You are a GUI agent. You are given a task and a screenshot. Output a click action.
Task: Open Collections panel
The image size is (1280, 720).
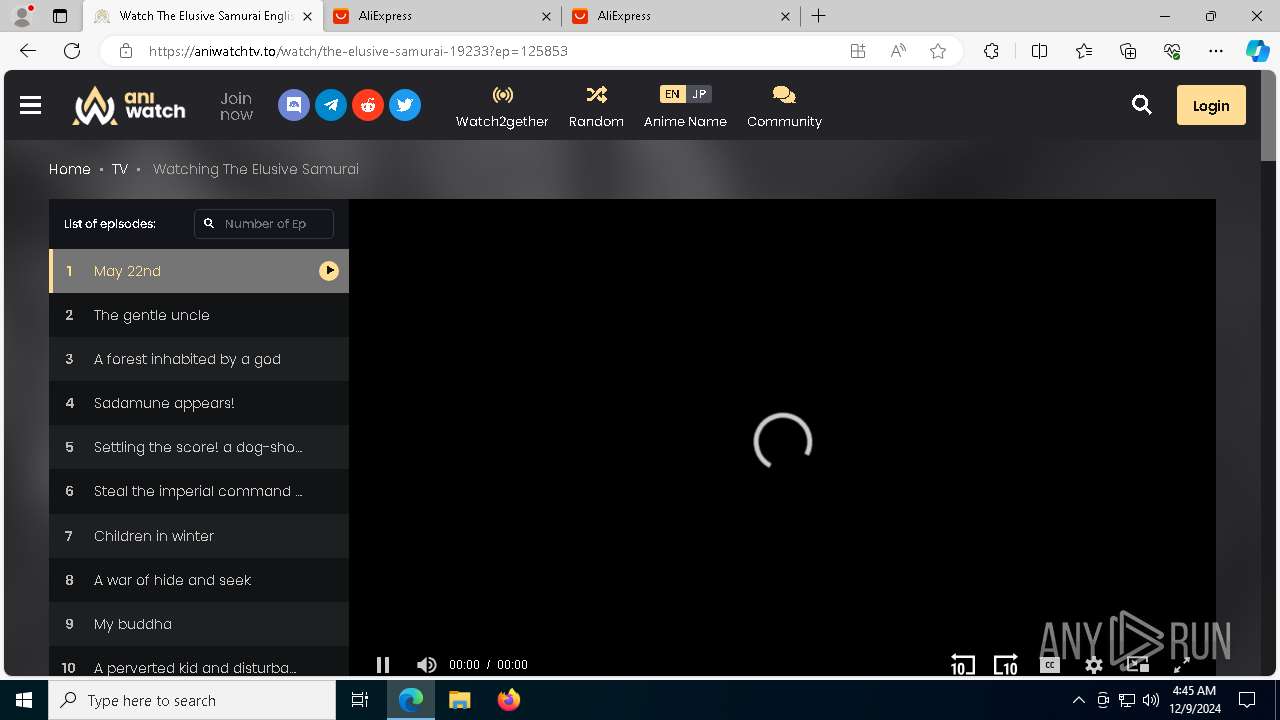point(1128,51)
